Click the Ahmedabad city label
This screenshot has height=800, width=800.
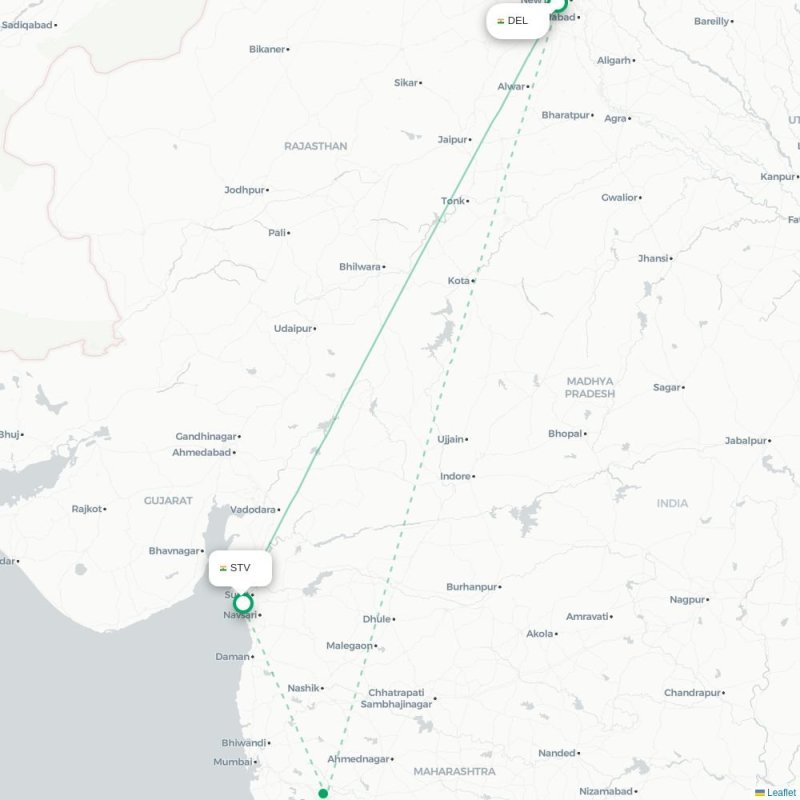click(202, 453)
